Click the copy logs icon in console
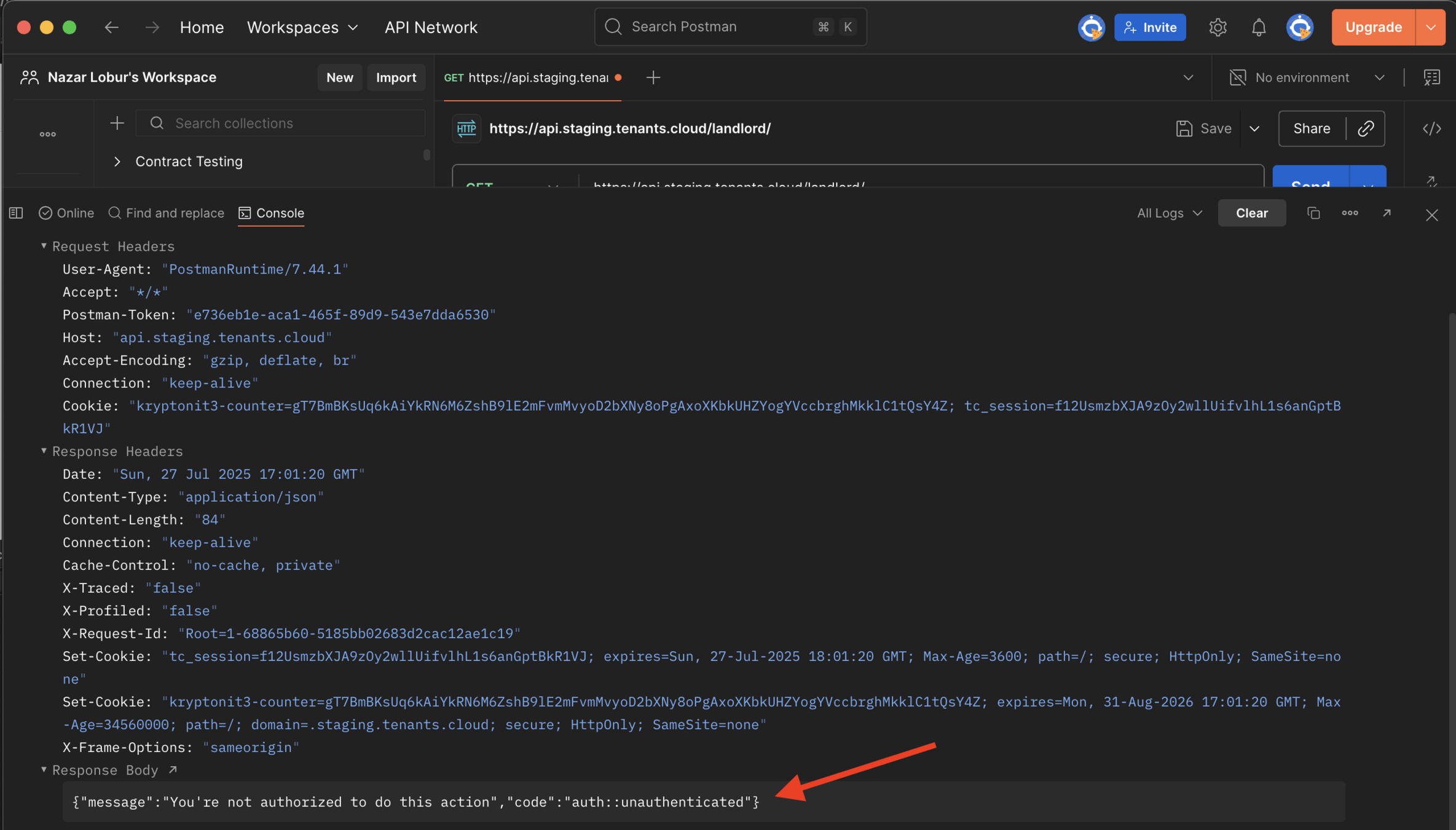This screenshot has width=1456, height=830. click(x=1313, y=213)
